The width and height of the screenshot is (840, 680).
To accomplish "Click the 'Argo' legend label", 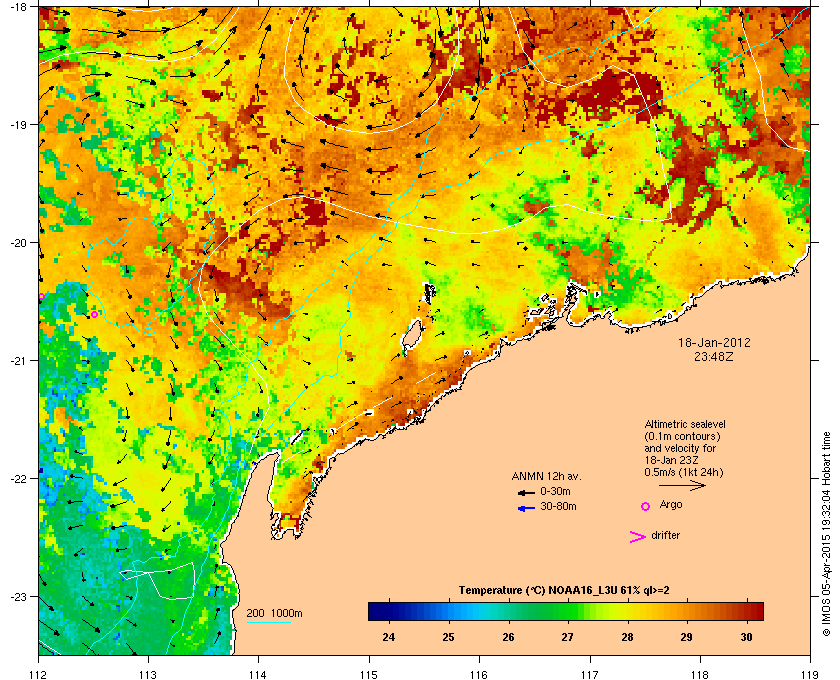I will [x=671, y=505].
